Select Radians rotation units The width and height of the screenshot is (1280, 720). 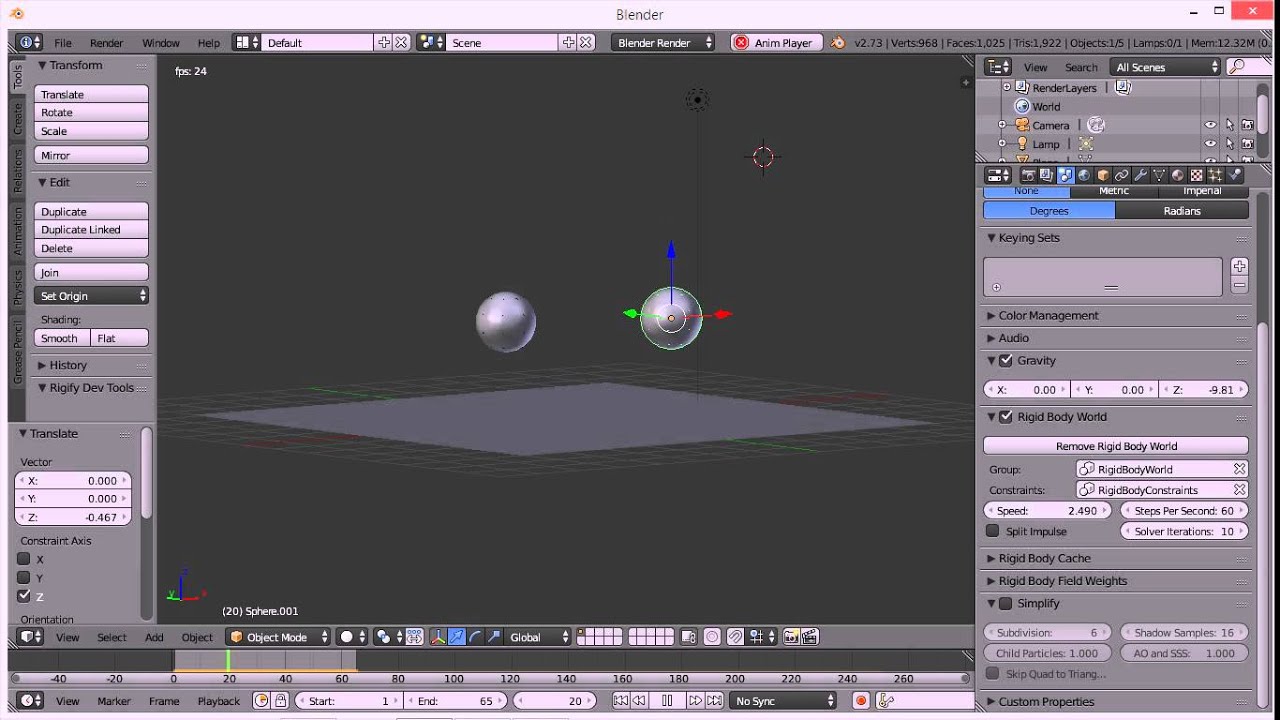pos(1182,211)
